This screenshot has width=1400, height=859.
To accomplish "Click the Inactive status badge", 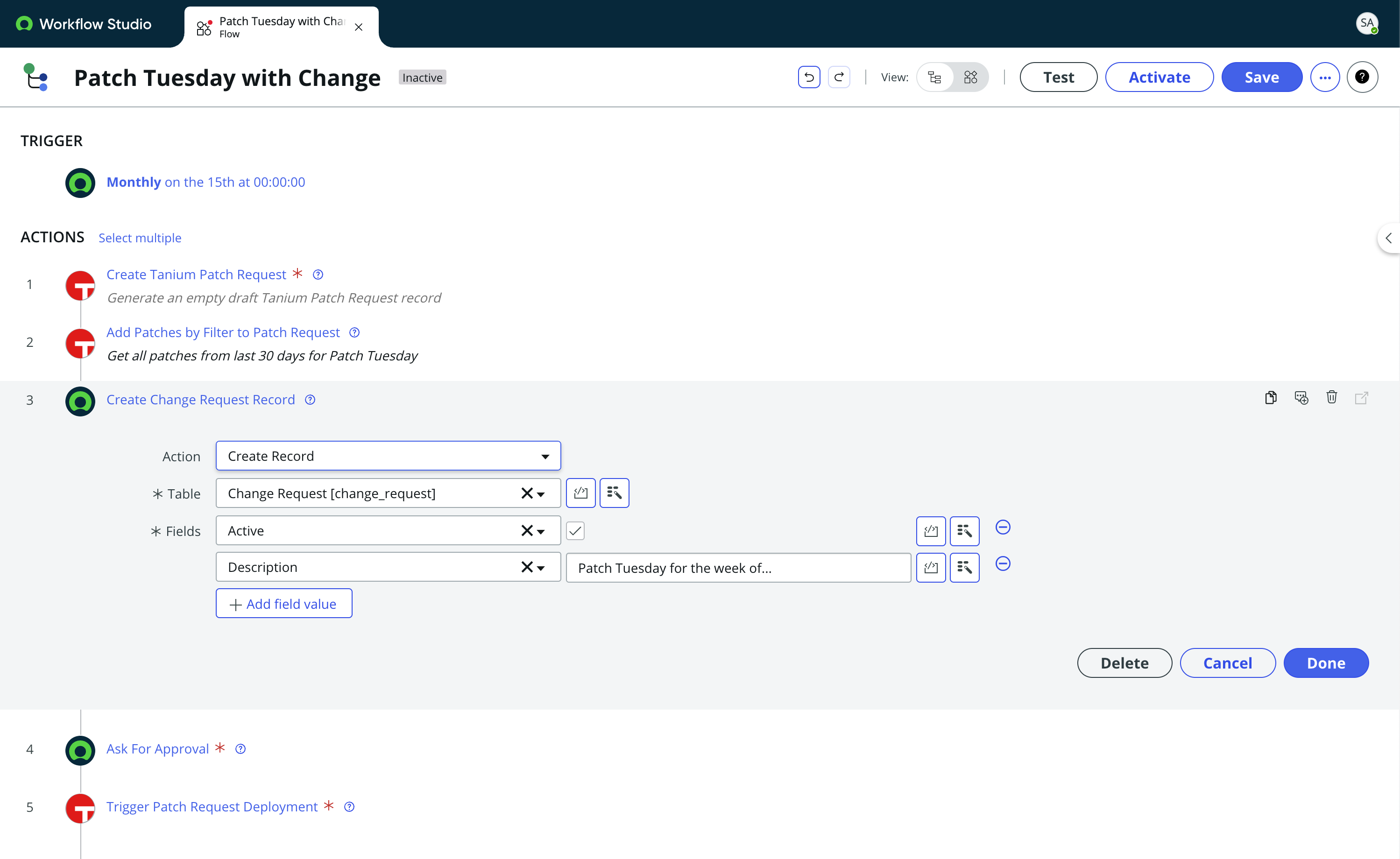I will click(422, 77).
